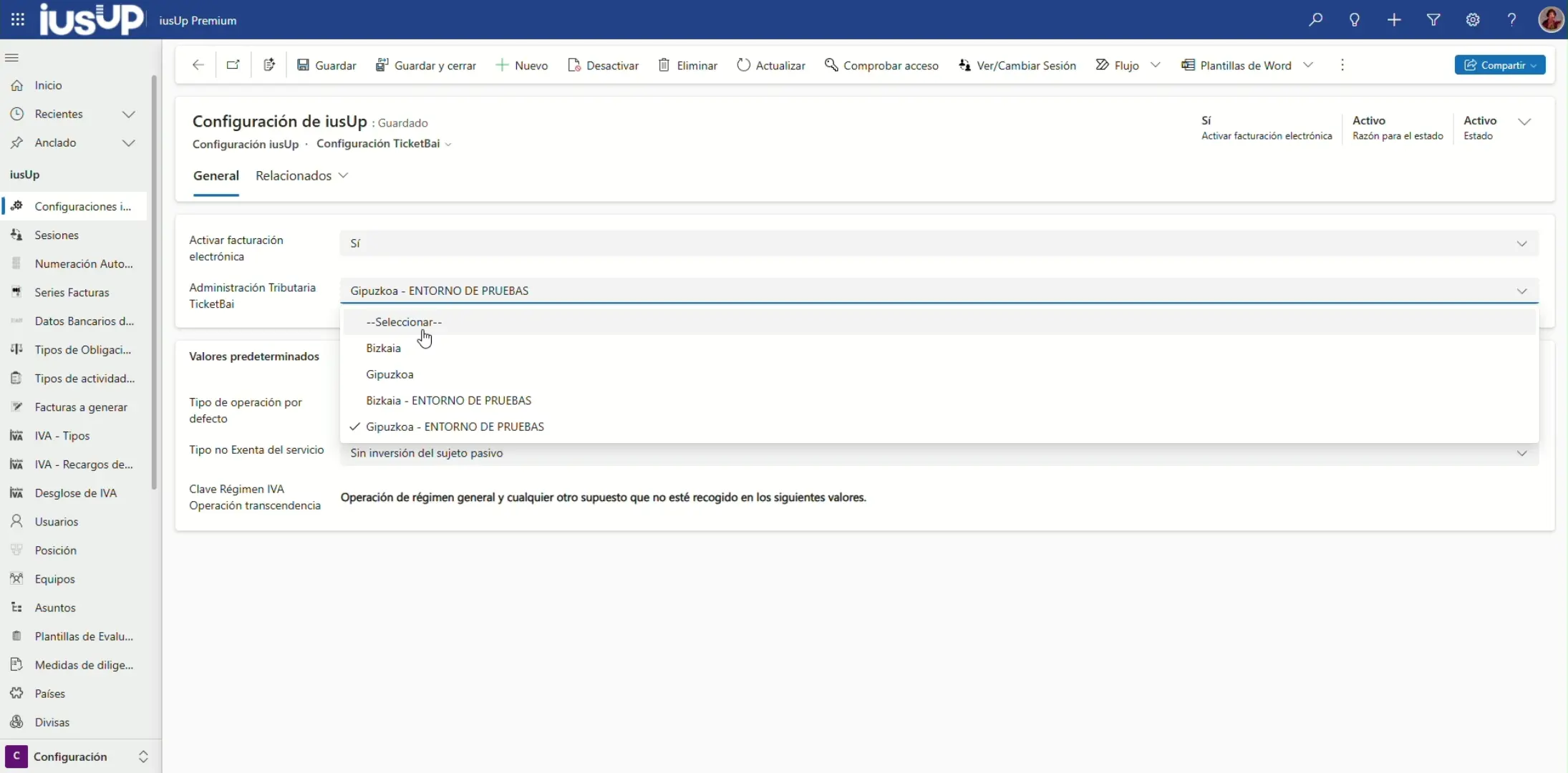
Task: Open record in new window icon
Action: point(233,65)
